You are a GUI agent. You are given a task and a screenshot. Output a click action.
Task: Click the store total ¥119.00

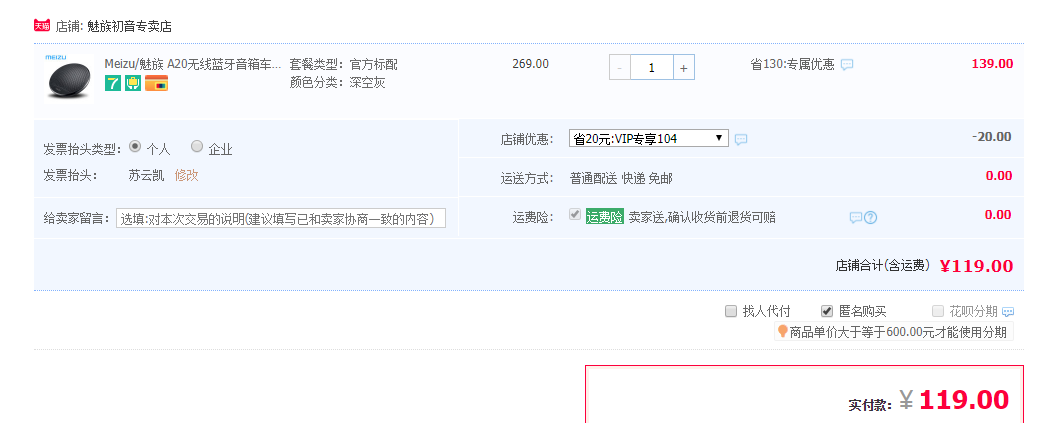[976, 266]
